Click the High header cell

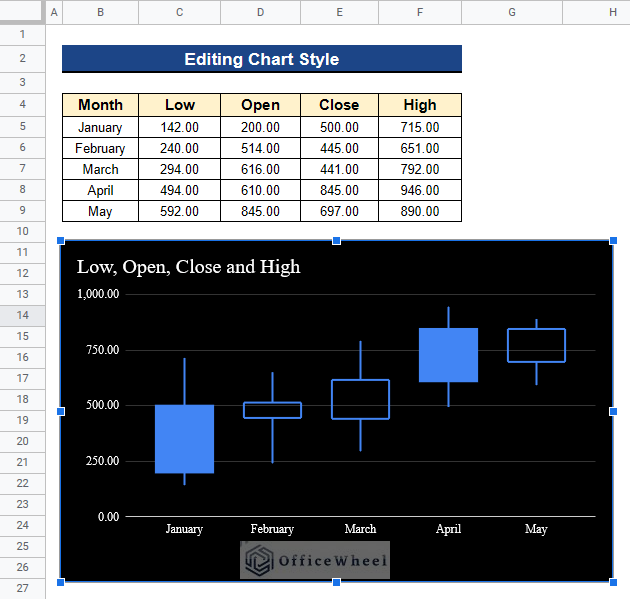[x=420, y=105]
